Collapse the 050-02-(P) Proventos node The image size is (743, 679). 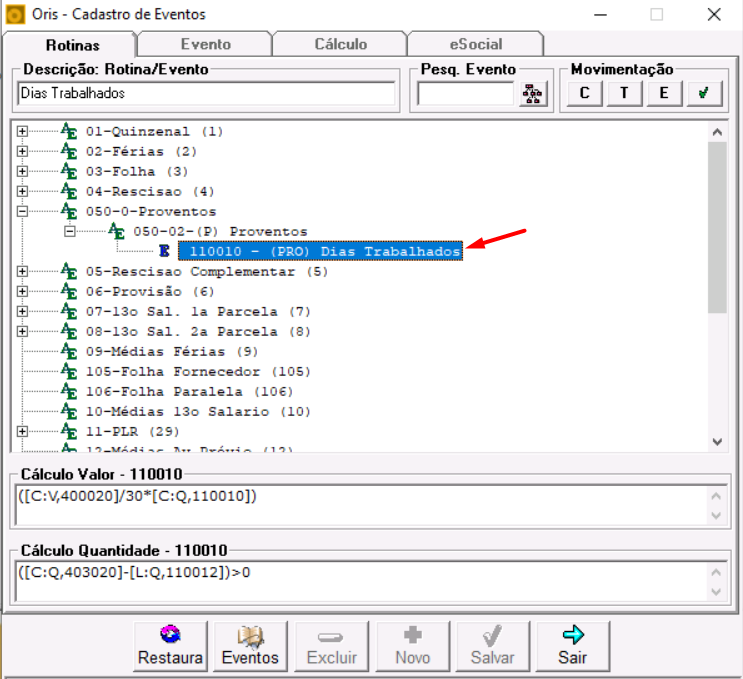pyautogui.click(x=70, y=231)
